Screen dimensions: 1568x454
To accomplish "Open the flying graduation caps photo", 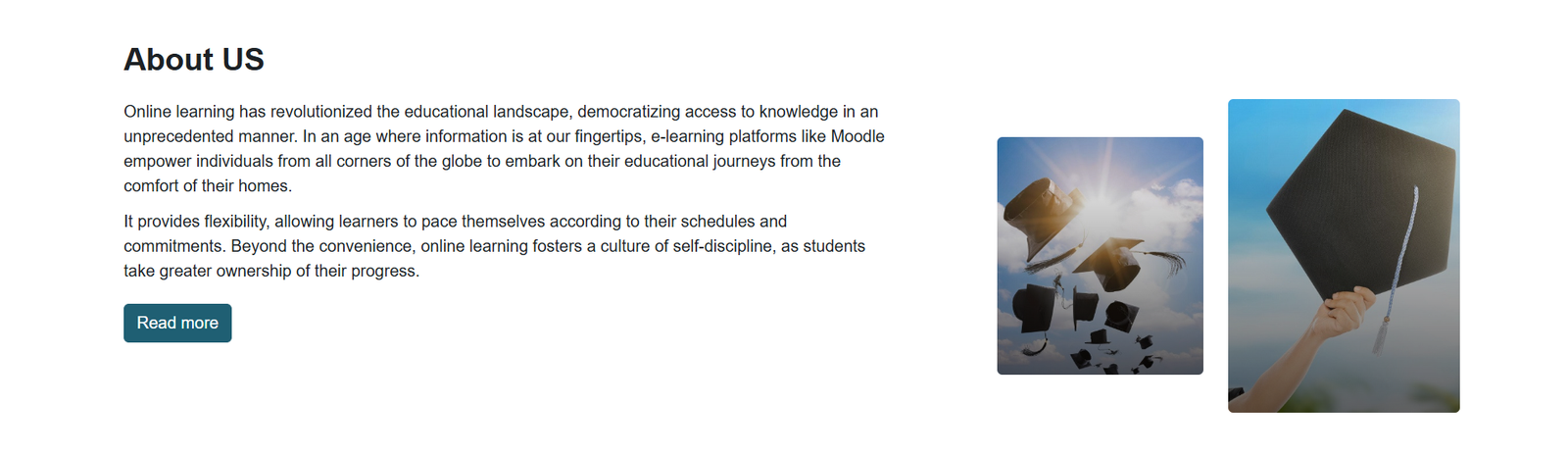I will coord(1100,256).
